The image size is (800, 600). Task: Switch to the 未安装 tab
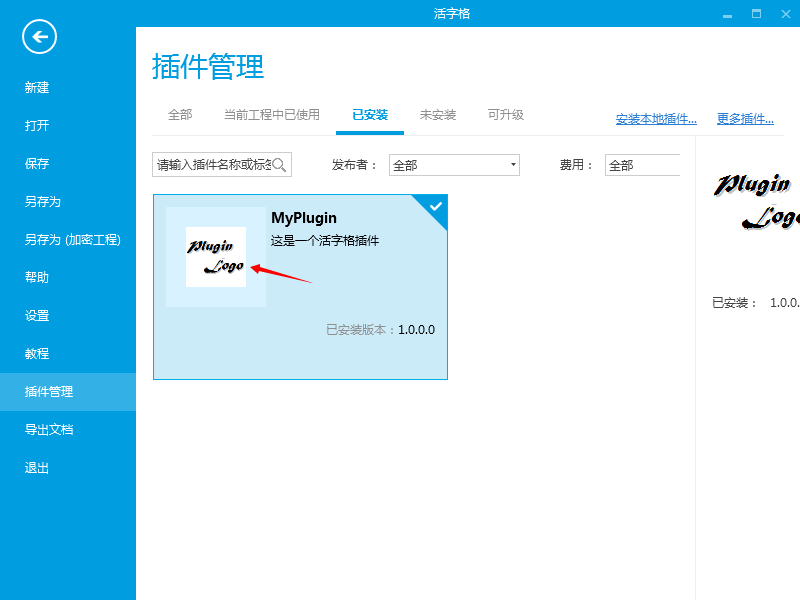pyautogui.click(x=438, y=115)
